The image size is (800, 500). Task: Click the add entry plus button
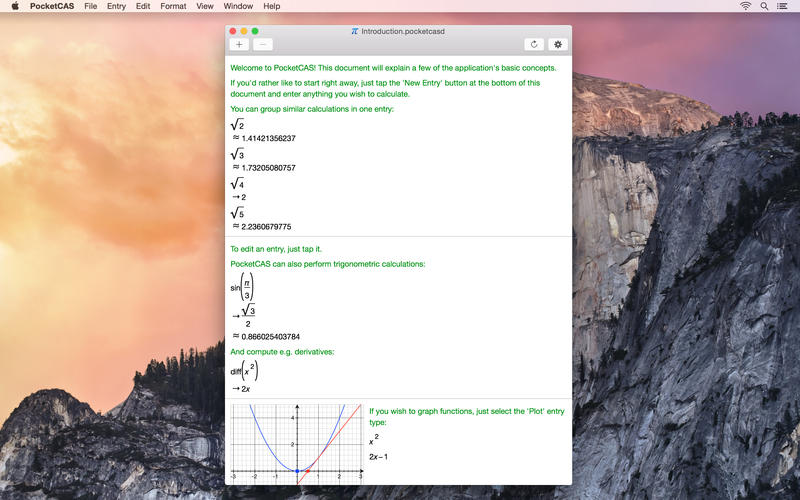coord(239,44)
